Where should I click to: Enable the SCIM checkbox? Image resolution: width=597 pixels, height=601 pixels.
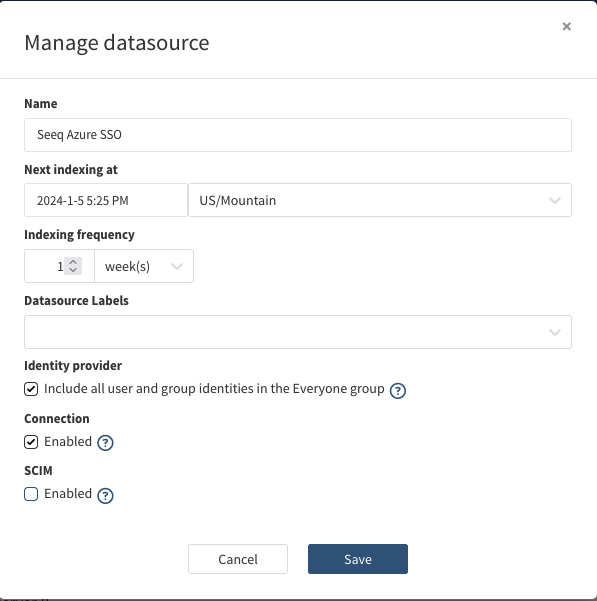[31, 494]
